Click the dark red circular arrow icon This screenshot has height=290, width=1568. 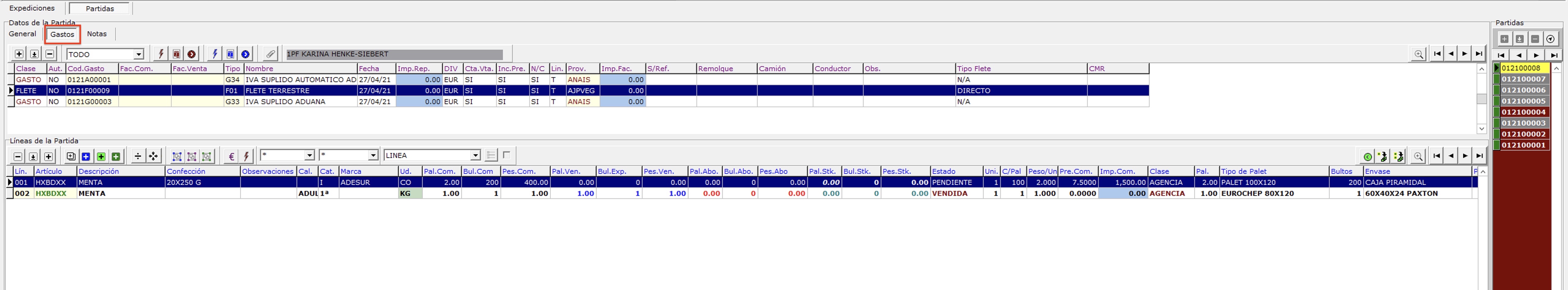pyautogui.click(x=192, y=54)
